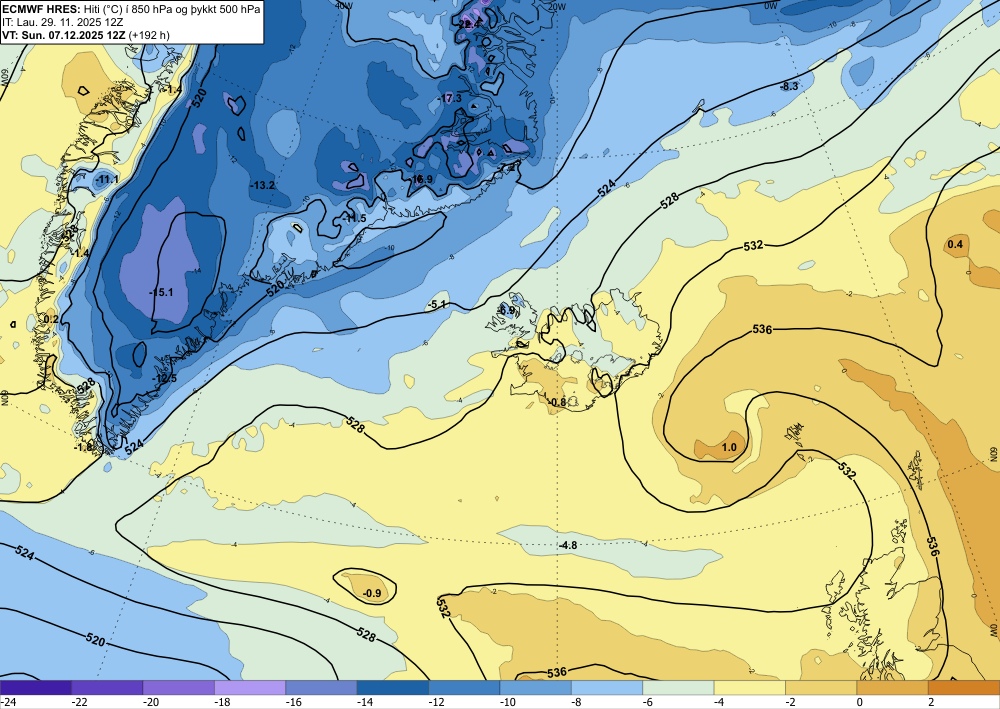The image size is (1000, 709).
Task: Click the 536 label on the contour circling the 1.0 value
Action: pyautogui.click(x=762, y=329)
